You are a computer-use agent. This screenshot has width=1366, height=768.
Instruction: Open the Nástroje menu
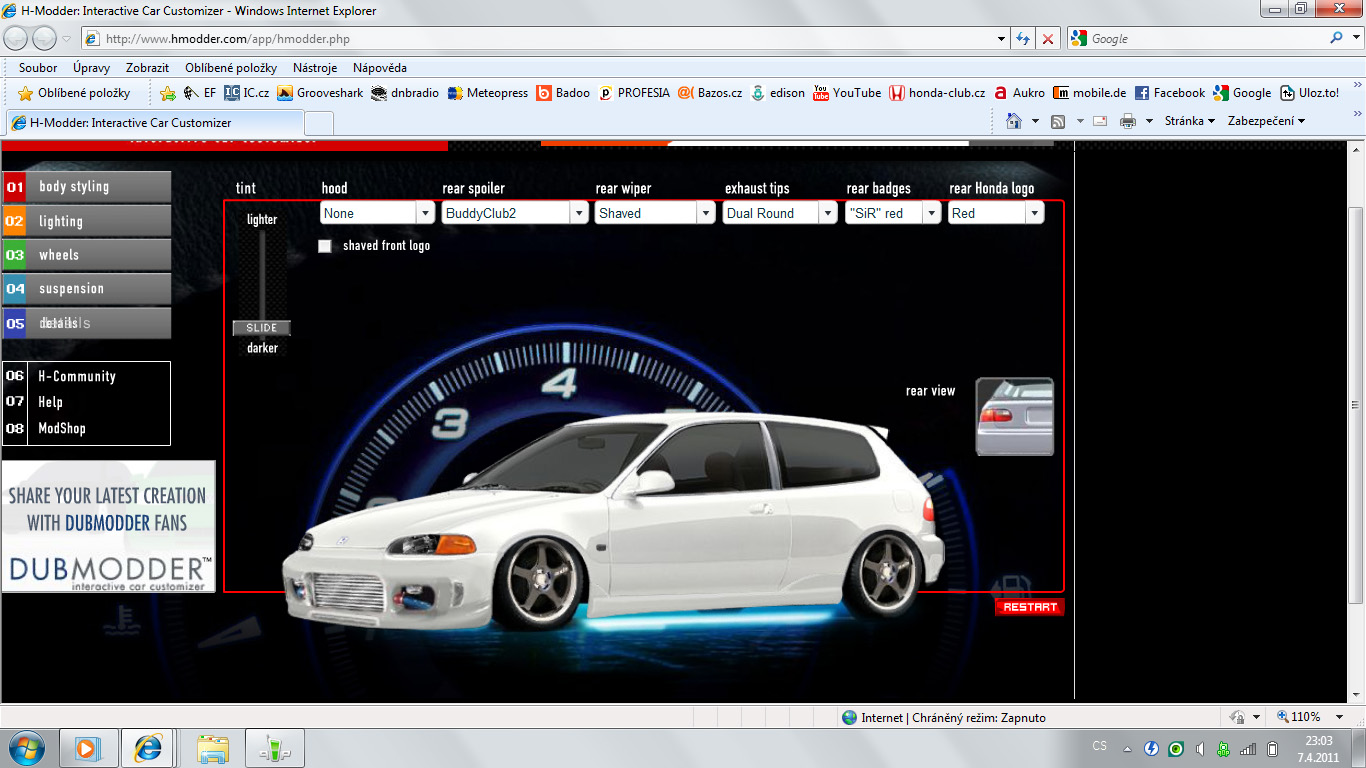314,68
